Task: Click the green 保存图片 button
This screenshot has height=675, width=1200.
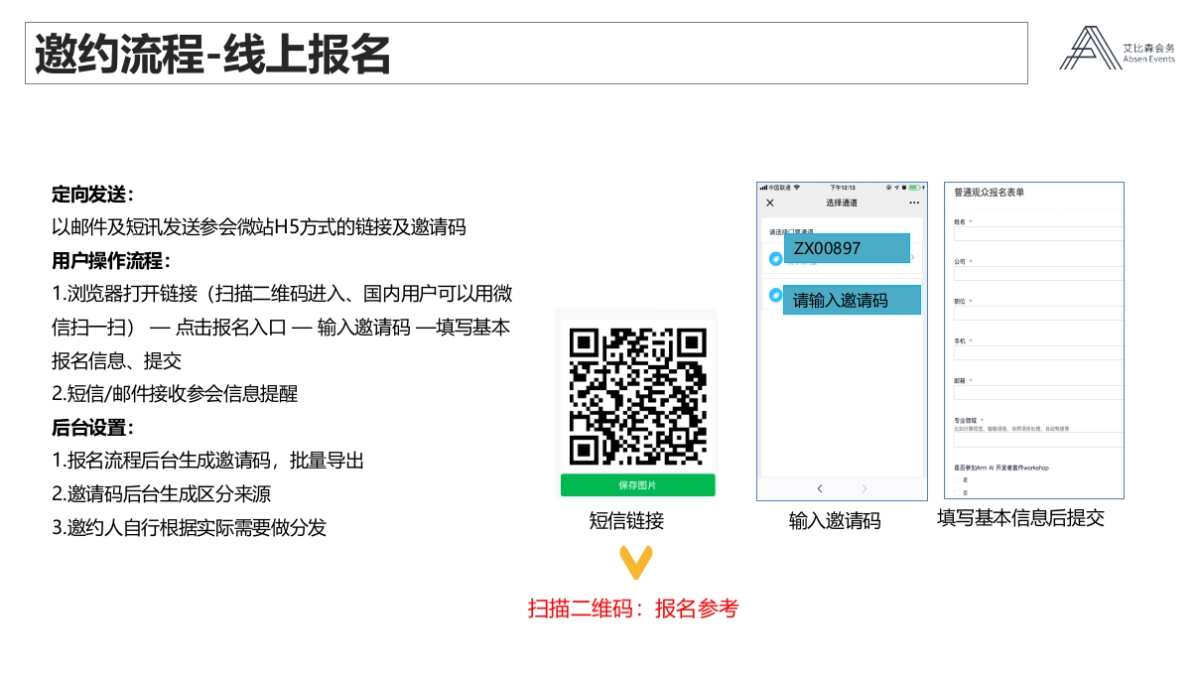Action: tap(640, 484)
